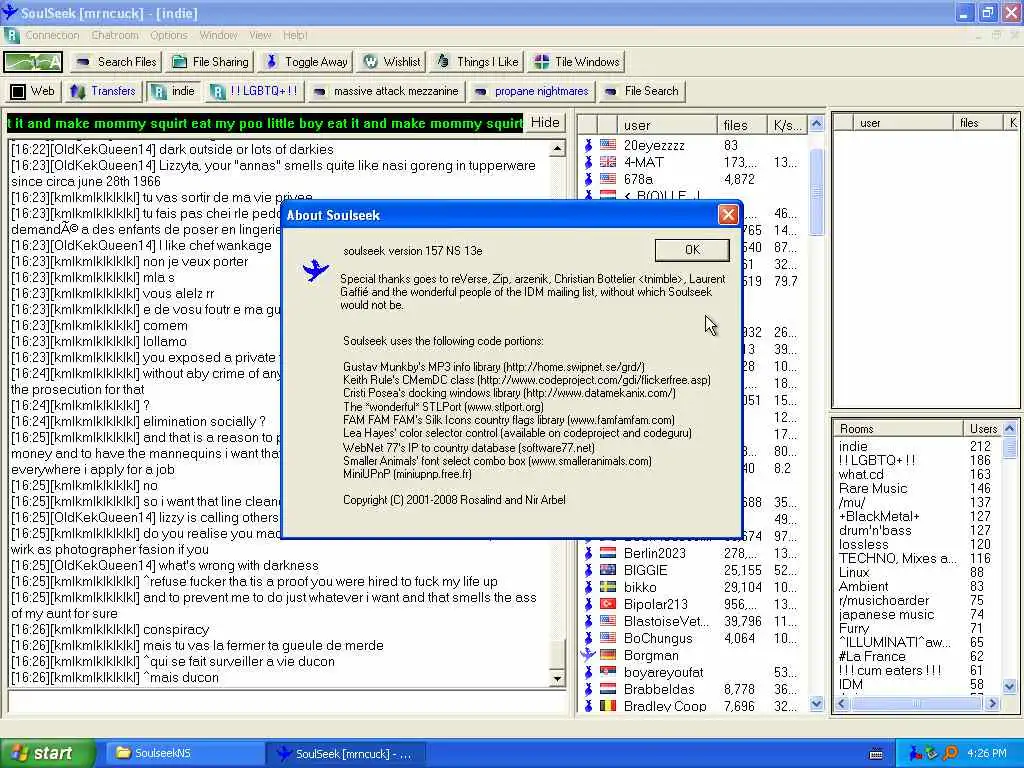
Task: Sort user list by K/s column
Action: (786, 125)
